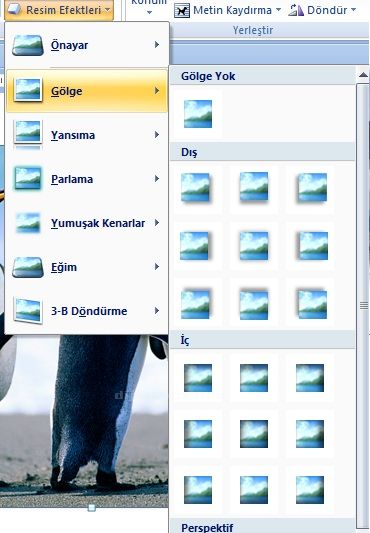Screen dimensions: 370x533
Task: Click the Döndür rotate icon
Action: 296,11
